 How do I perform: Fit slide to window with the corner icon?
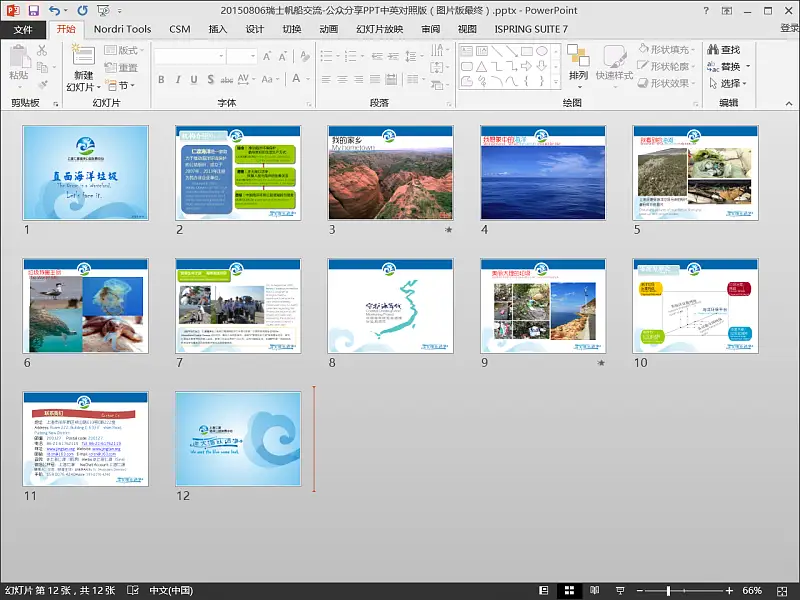pos(782,591)
